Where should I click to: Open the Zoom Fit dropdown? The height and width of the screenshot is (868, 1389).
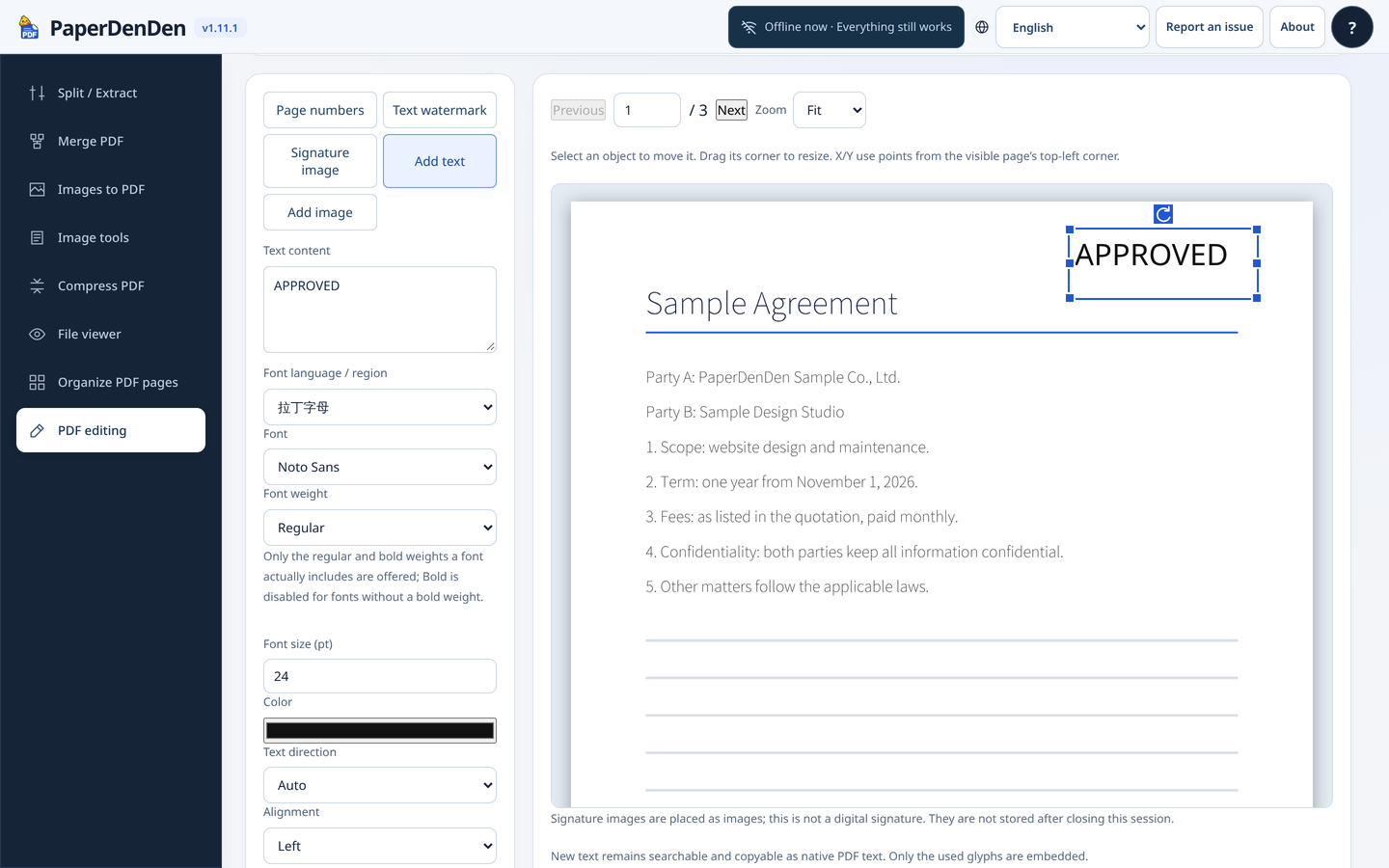click(x=830, y=110)
